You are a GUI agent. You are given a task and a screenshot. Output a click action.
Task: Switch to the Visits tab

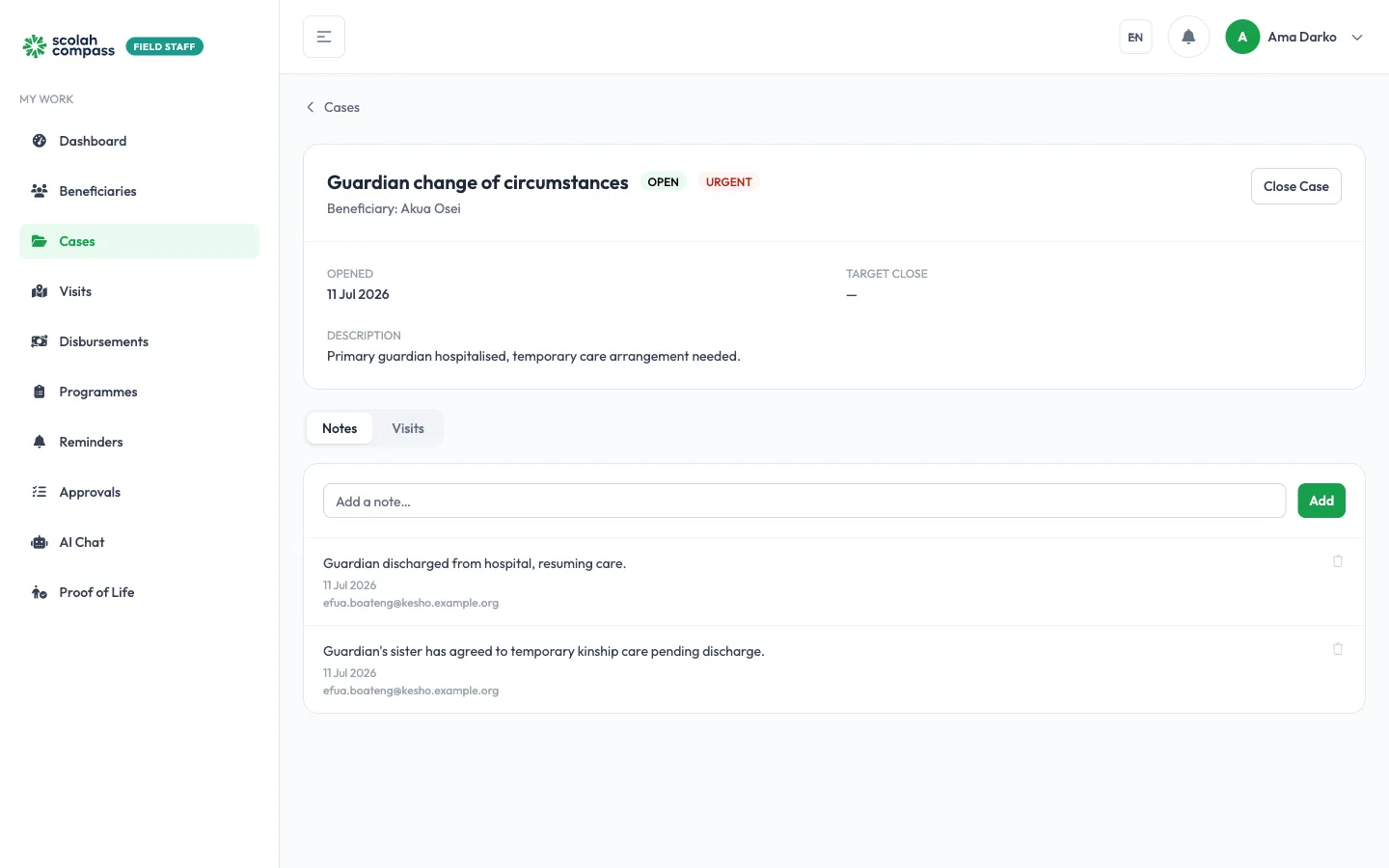tap(408, 428)
